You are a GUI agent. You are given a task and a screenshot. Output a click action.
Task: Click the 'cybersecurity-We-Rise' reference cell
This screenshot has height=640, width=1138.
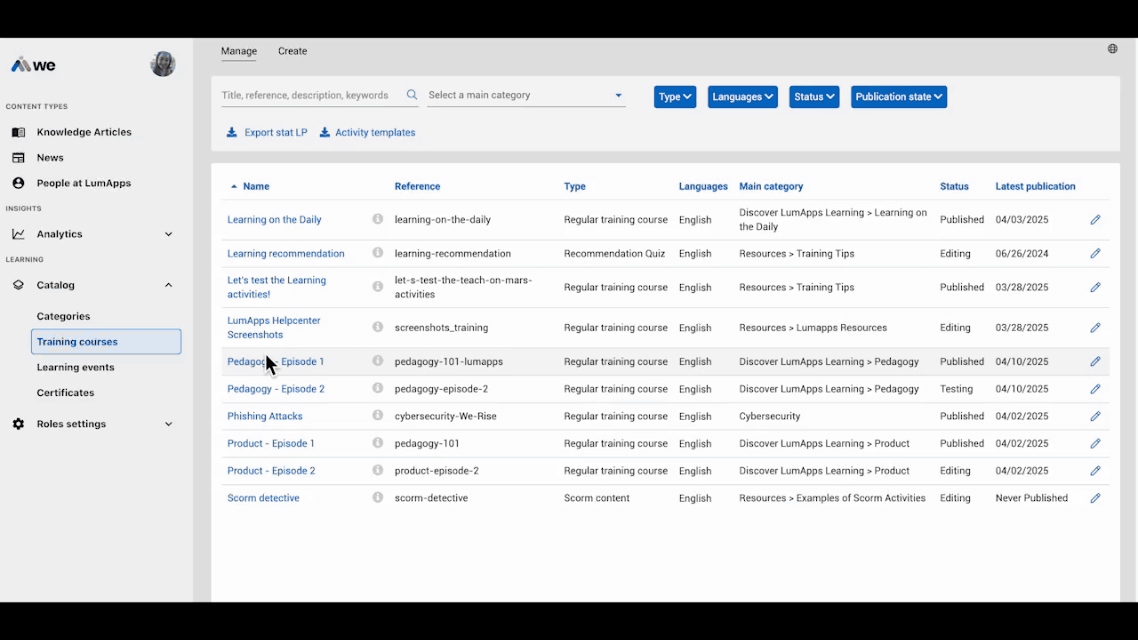point(446,416)
